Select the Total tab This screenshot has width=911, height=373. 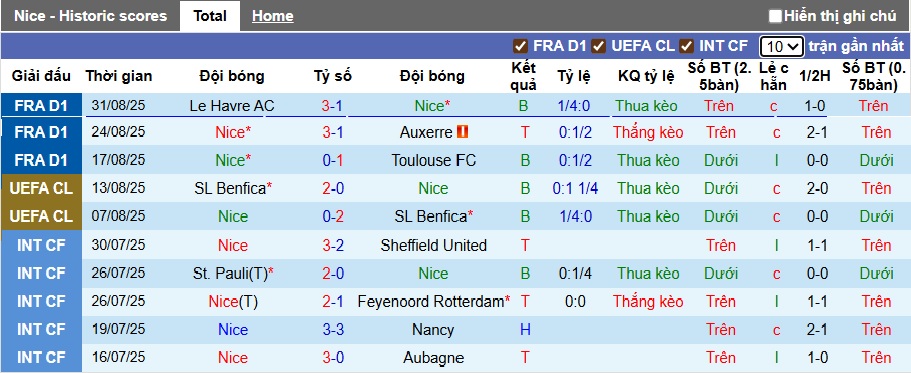click(x=210, y=16)
